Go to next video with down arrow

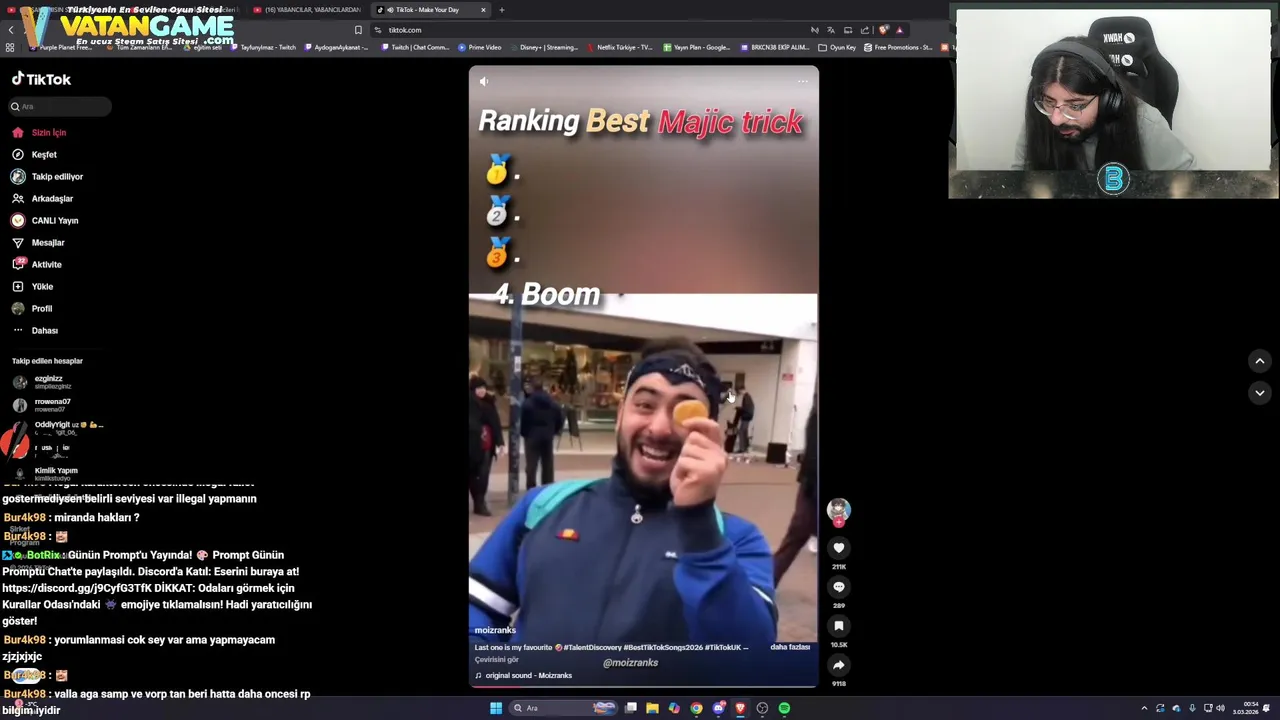(x=1260, y=393)
